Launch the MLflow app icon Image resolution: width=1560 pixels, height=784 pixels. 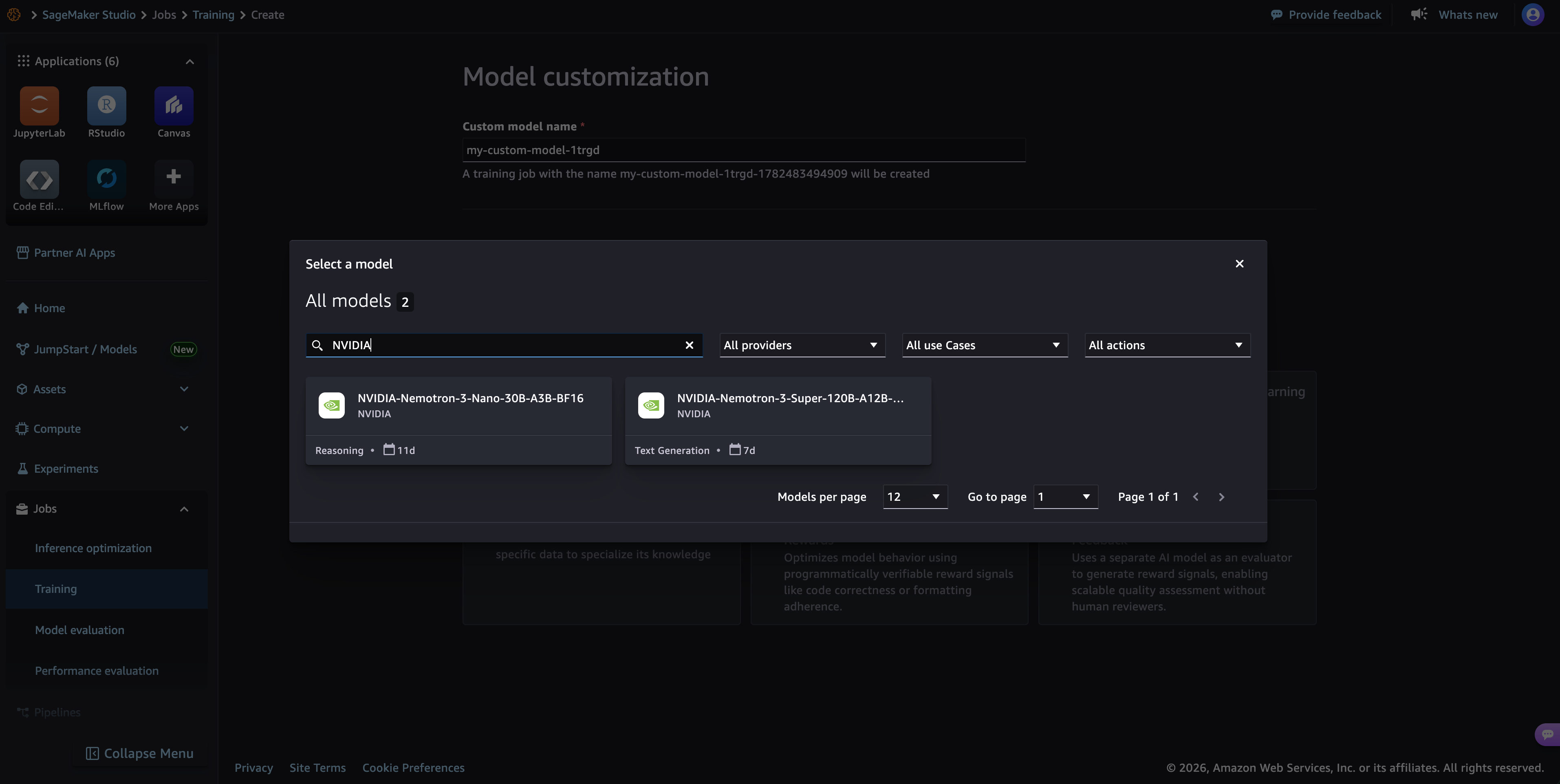pyautogui.click(x=107, y=179)
